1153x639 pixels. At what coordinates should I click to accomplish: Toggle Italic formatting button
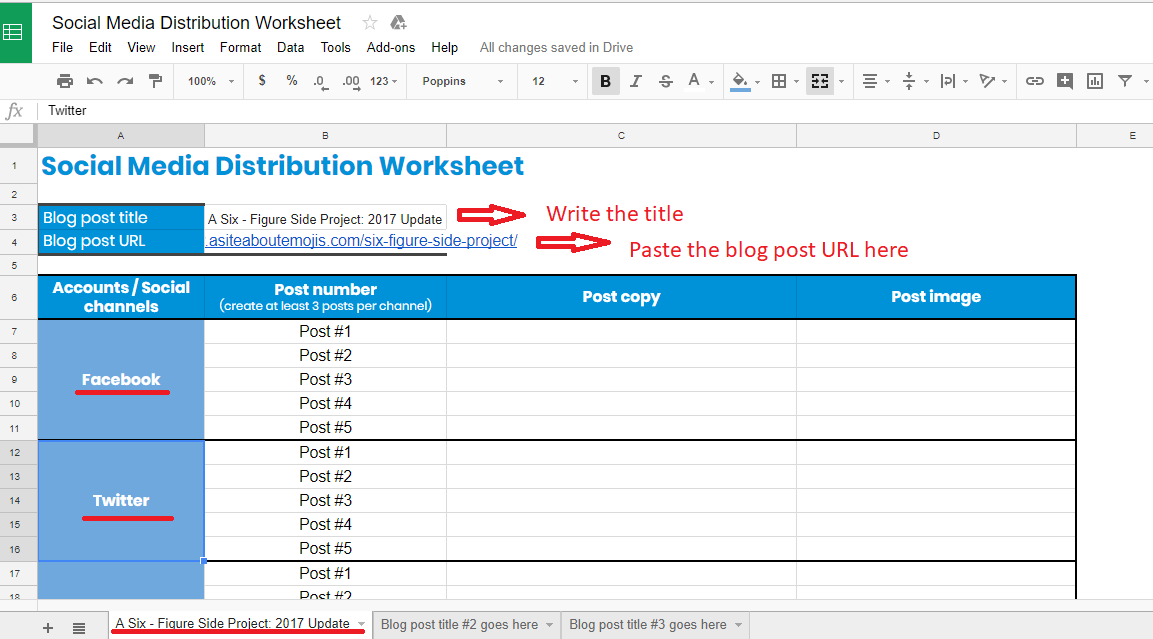636,81
